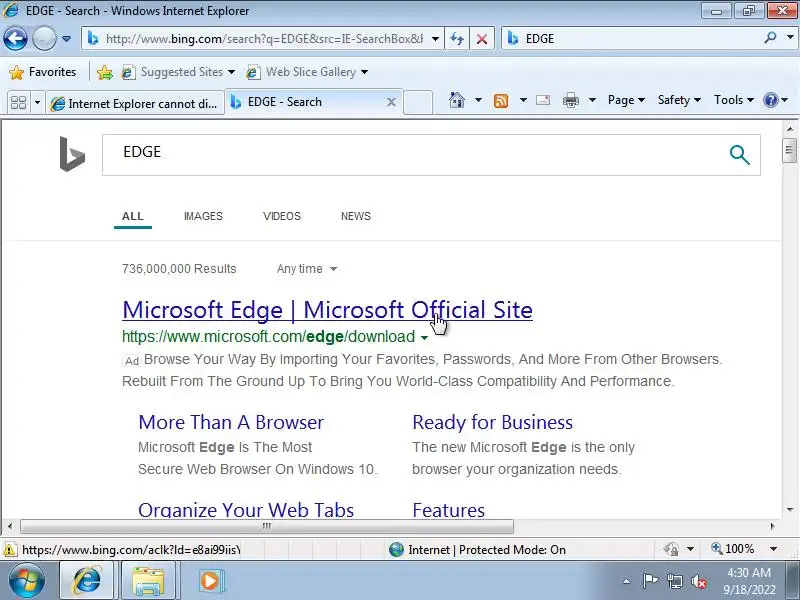Click the Read Mail icon

[x=543, y=100]
